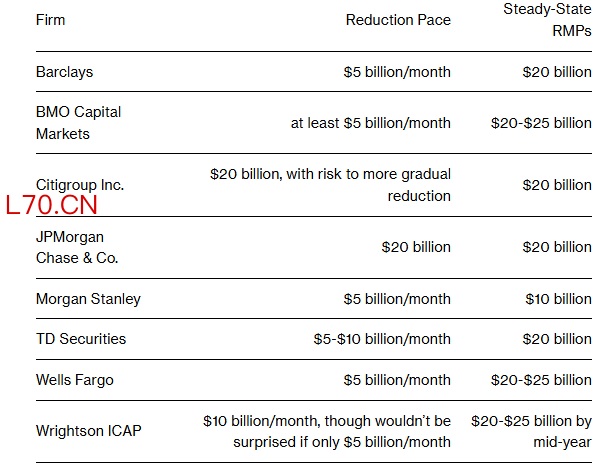Click Wrightson ICAP's "$20-$25 billion by mid-year" cell
The height and width of the screenshot is (470, 610).
[531, 431]
